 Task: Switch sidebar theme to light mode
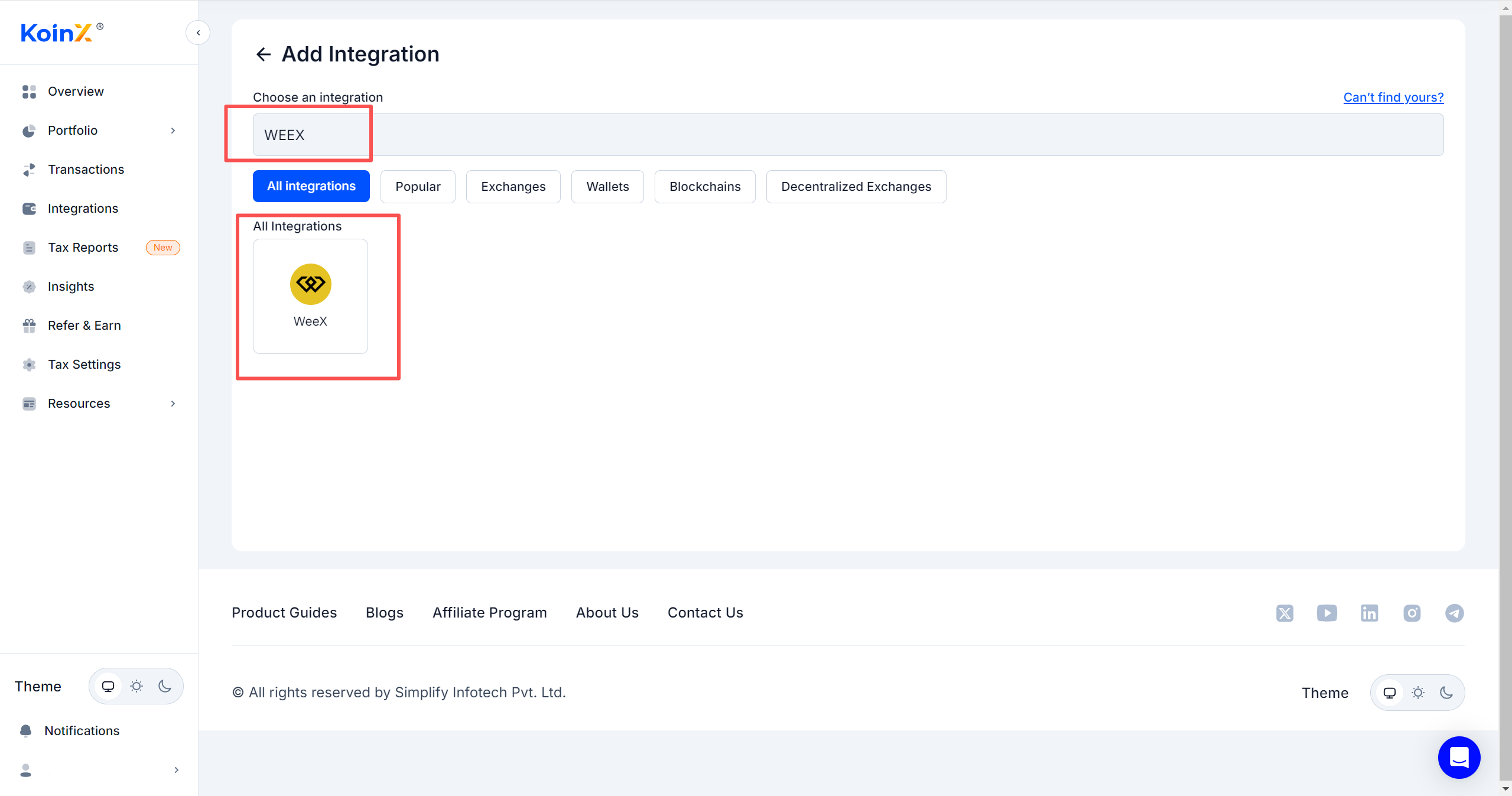(136, 686)
